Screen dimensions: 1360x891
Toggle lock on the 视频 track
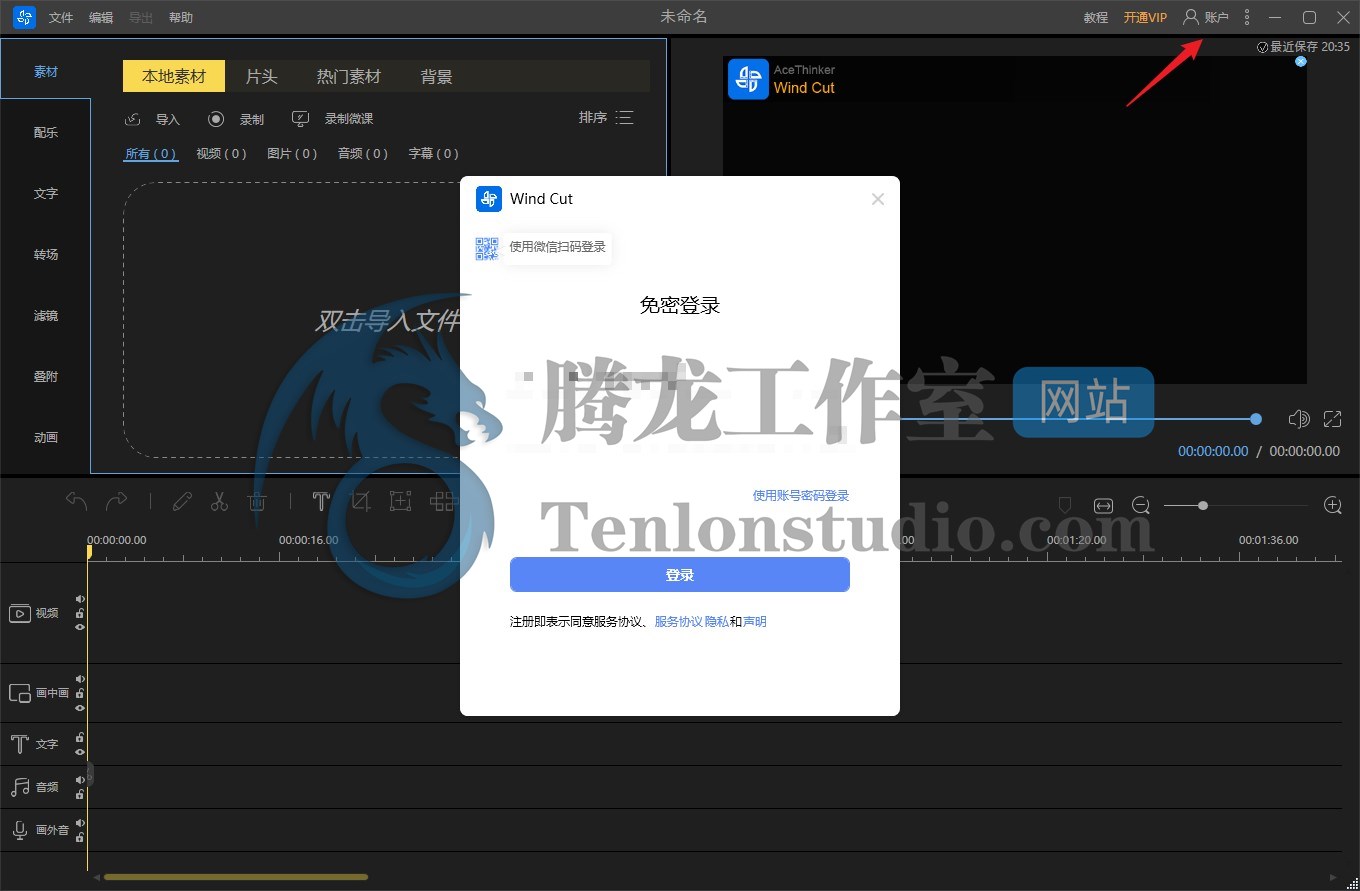[80, 613]
